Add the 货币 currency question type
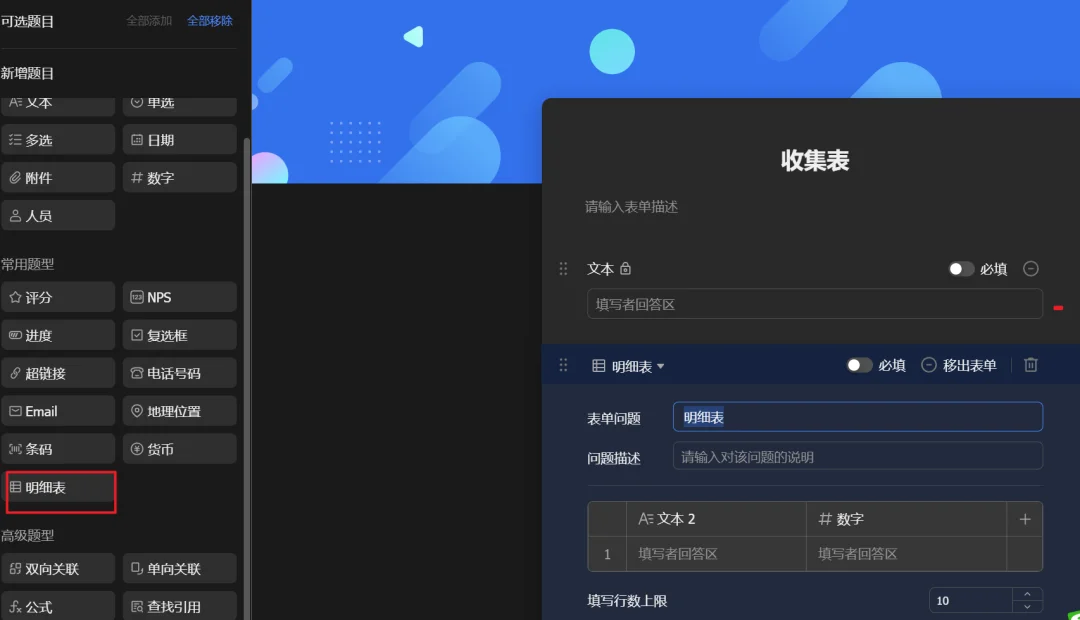The height and width of the screenshot is (620, 1080). point(180,449)
